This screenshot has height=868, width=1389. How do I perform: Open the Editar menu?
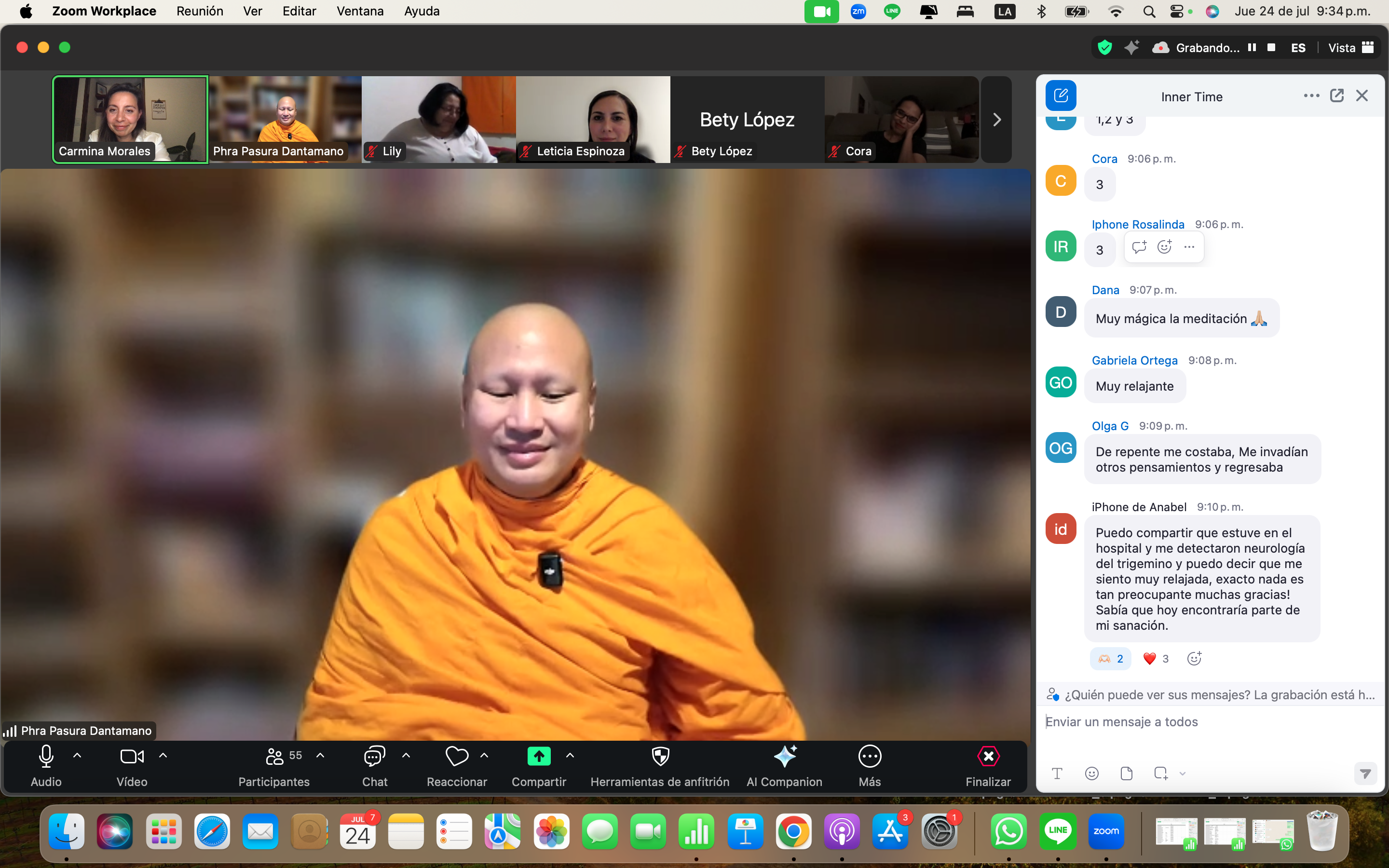point(299,12)
